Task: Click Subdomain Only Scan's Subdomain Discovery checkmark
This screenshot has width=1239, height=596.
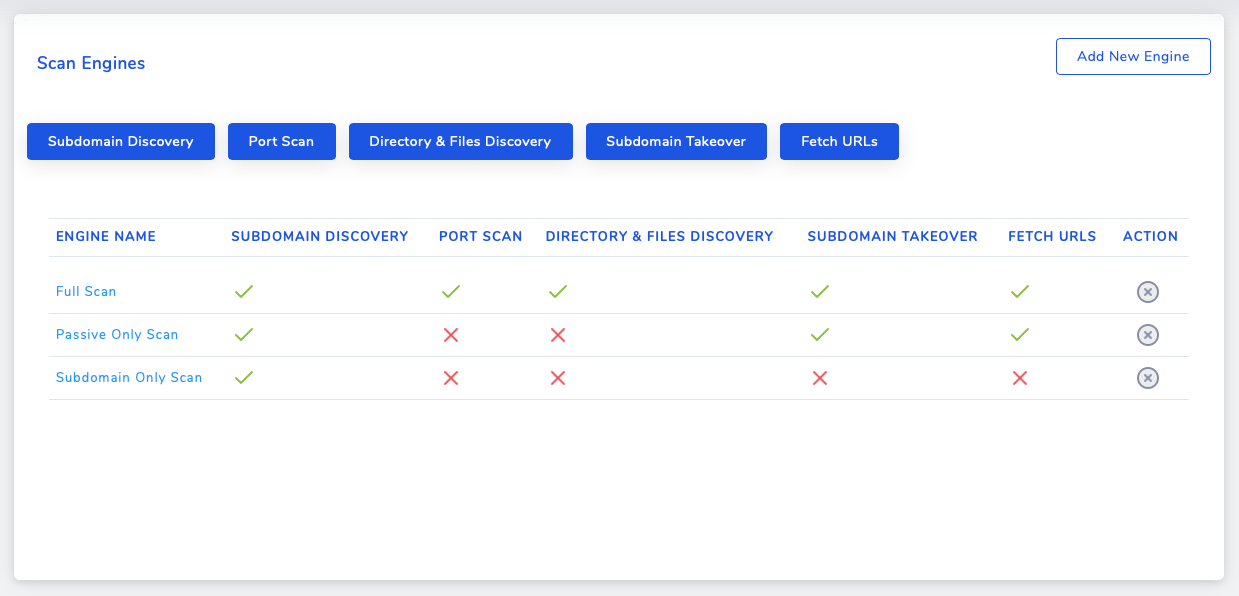Action: 244,378
